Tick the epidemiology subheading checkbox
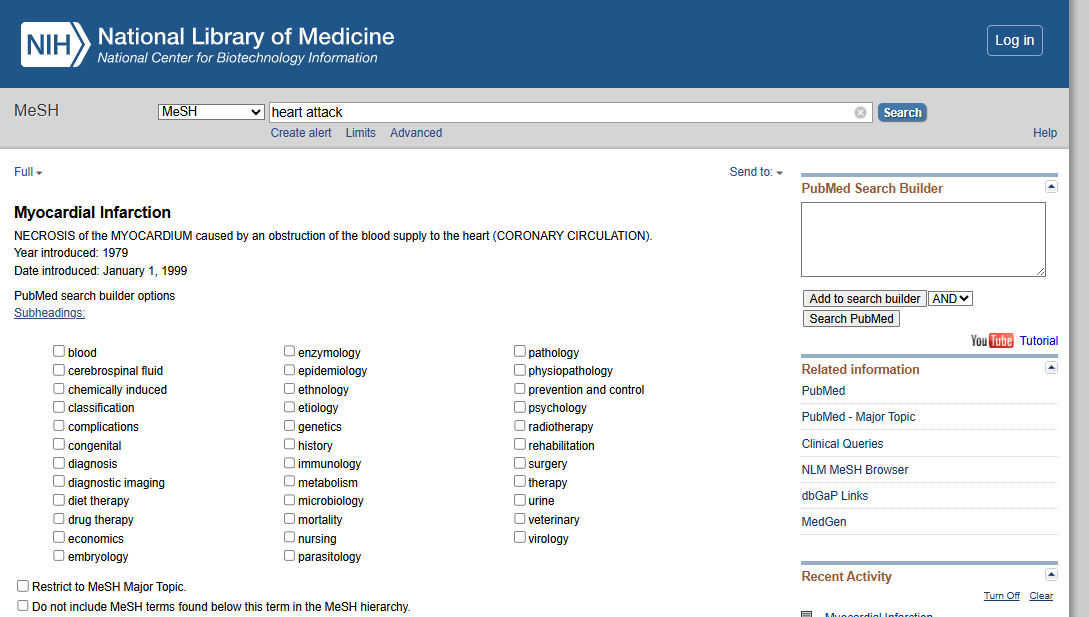 click(289, 371)
